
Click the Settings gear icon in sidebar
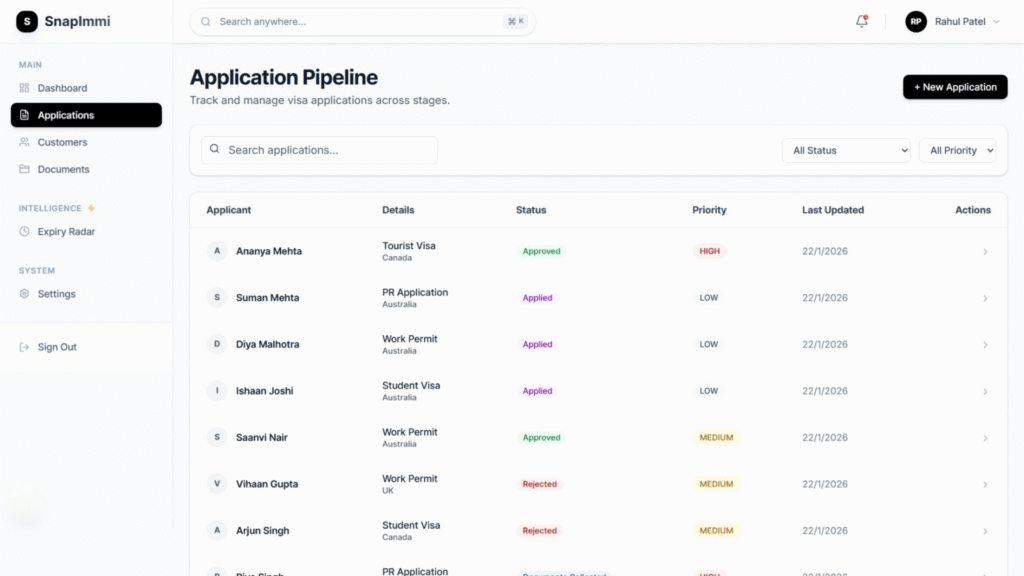click(x=25, y=294)
